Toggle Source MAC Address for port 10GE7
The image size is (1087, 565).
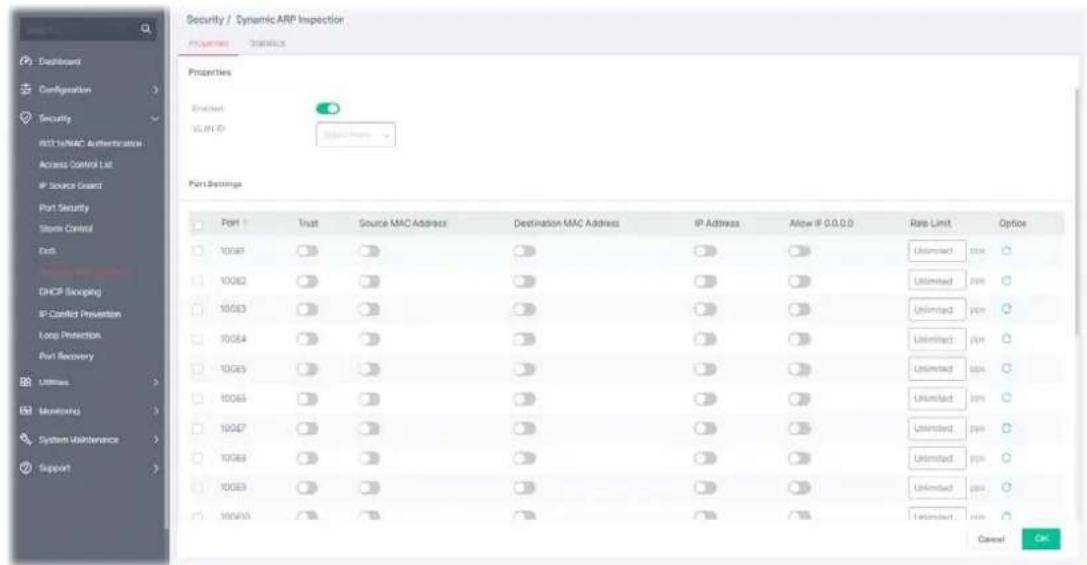coord(369,428)
